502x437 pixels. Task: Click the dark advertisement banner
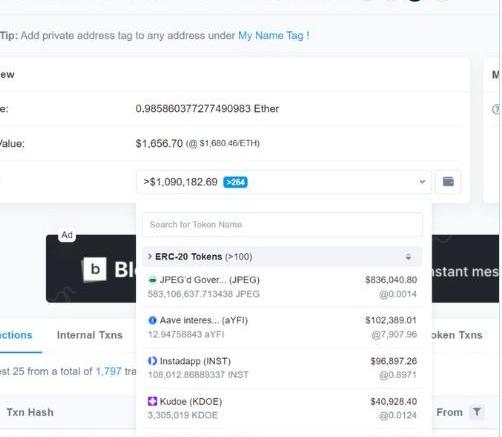coord(91,269)
